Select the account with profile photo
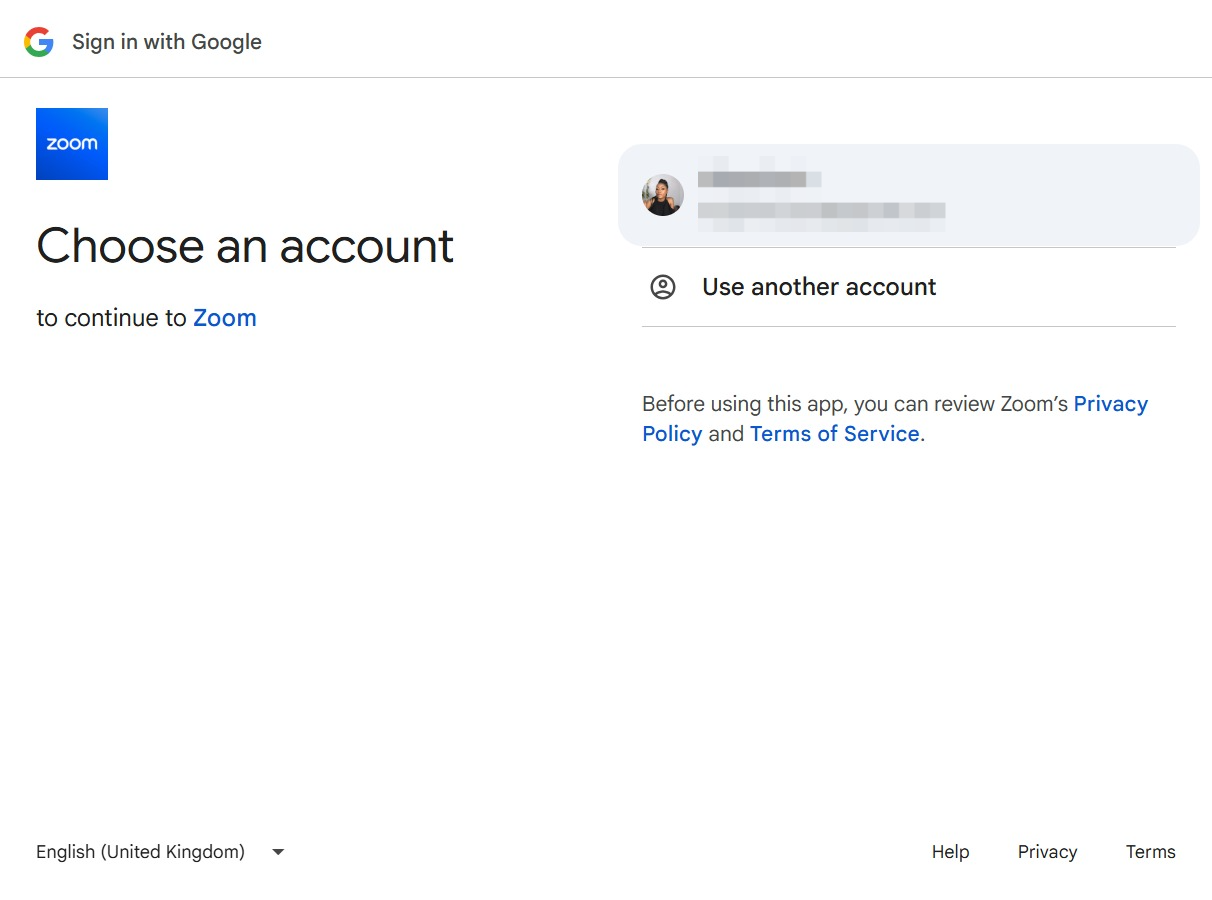 (x=908, y=195)
